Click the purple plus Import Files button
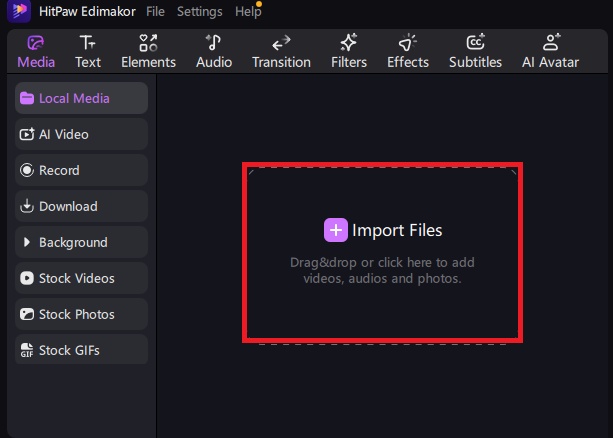613x438 pixels. [x=336, y=230]
